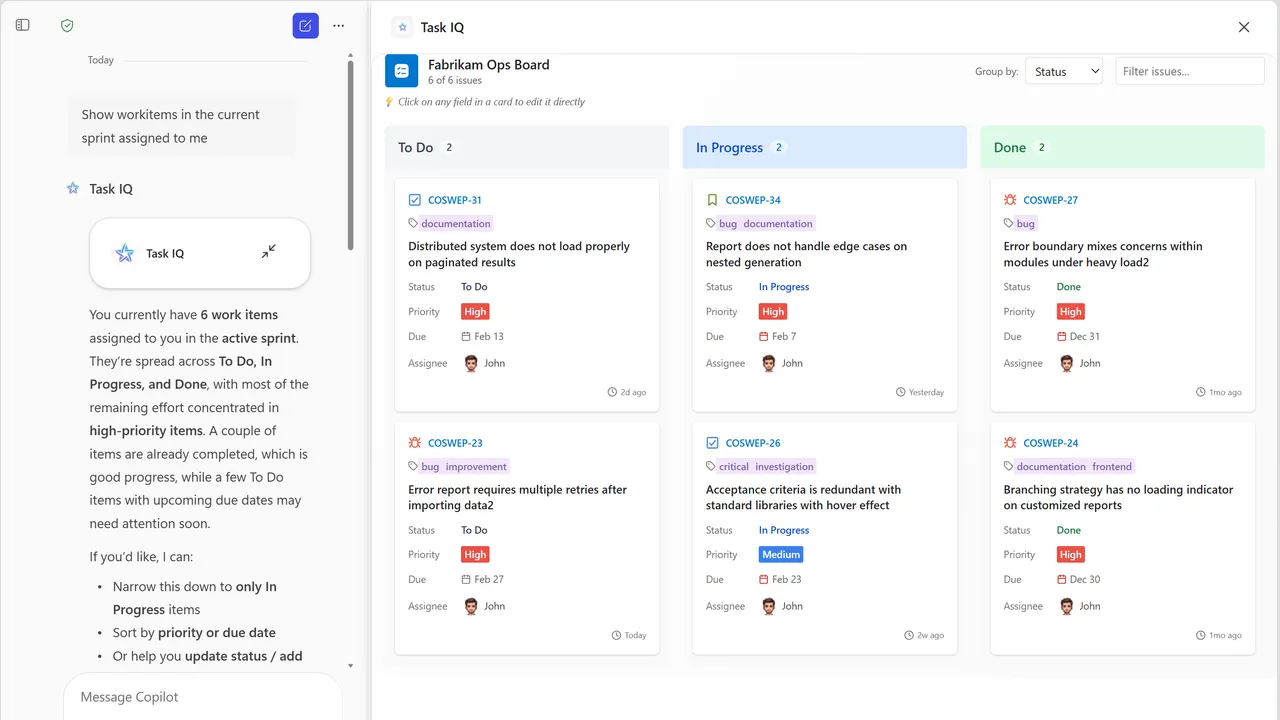Close the Task IQ panel
1280x720 pixels.
point(1244,27)
